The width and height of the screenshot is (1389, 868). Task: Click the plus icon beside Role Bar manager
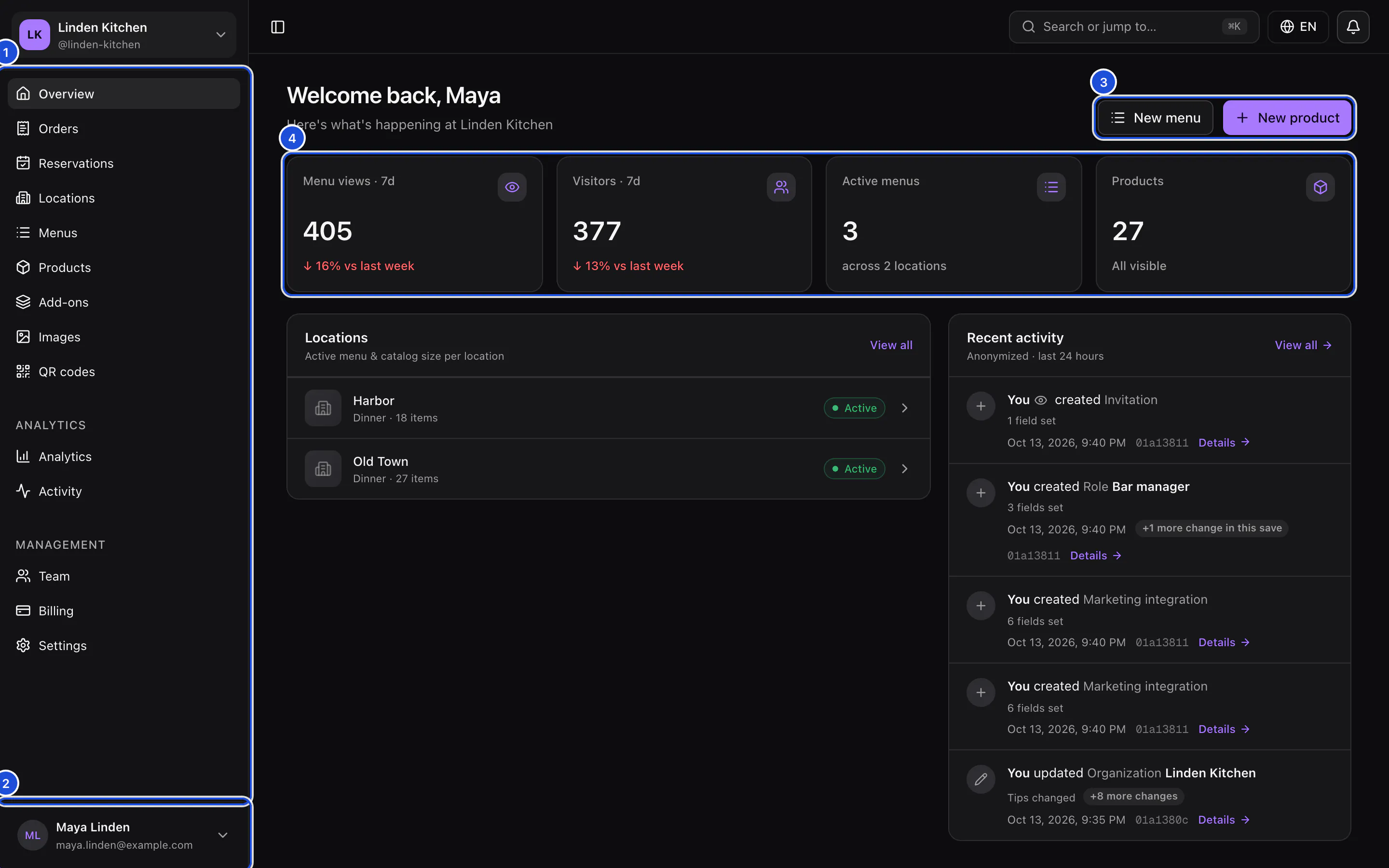[x=981, y=493]
